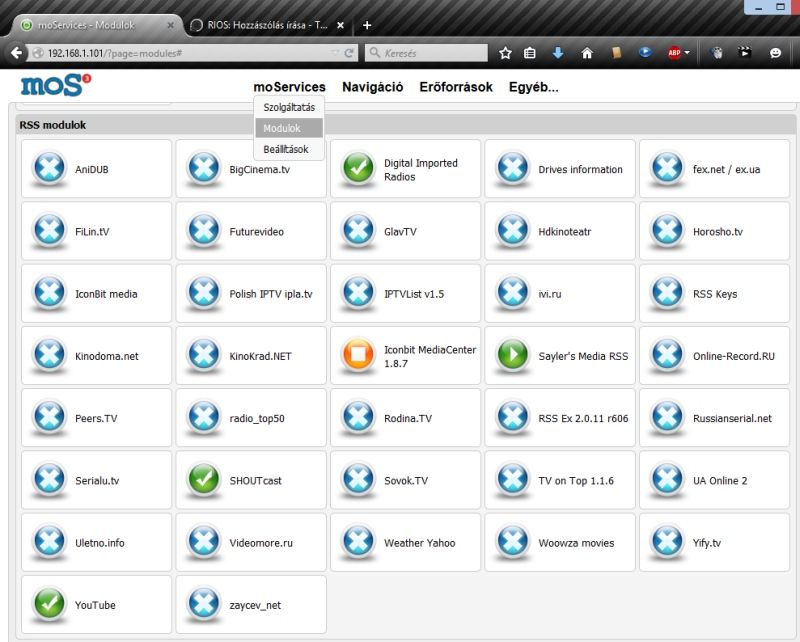Click the RSS Keys module icon
800x642 pixels.
tap(667, 291)
